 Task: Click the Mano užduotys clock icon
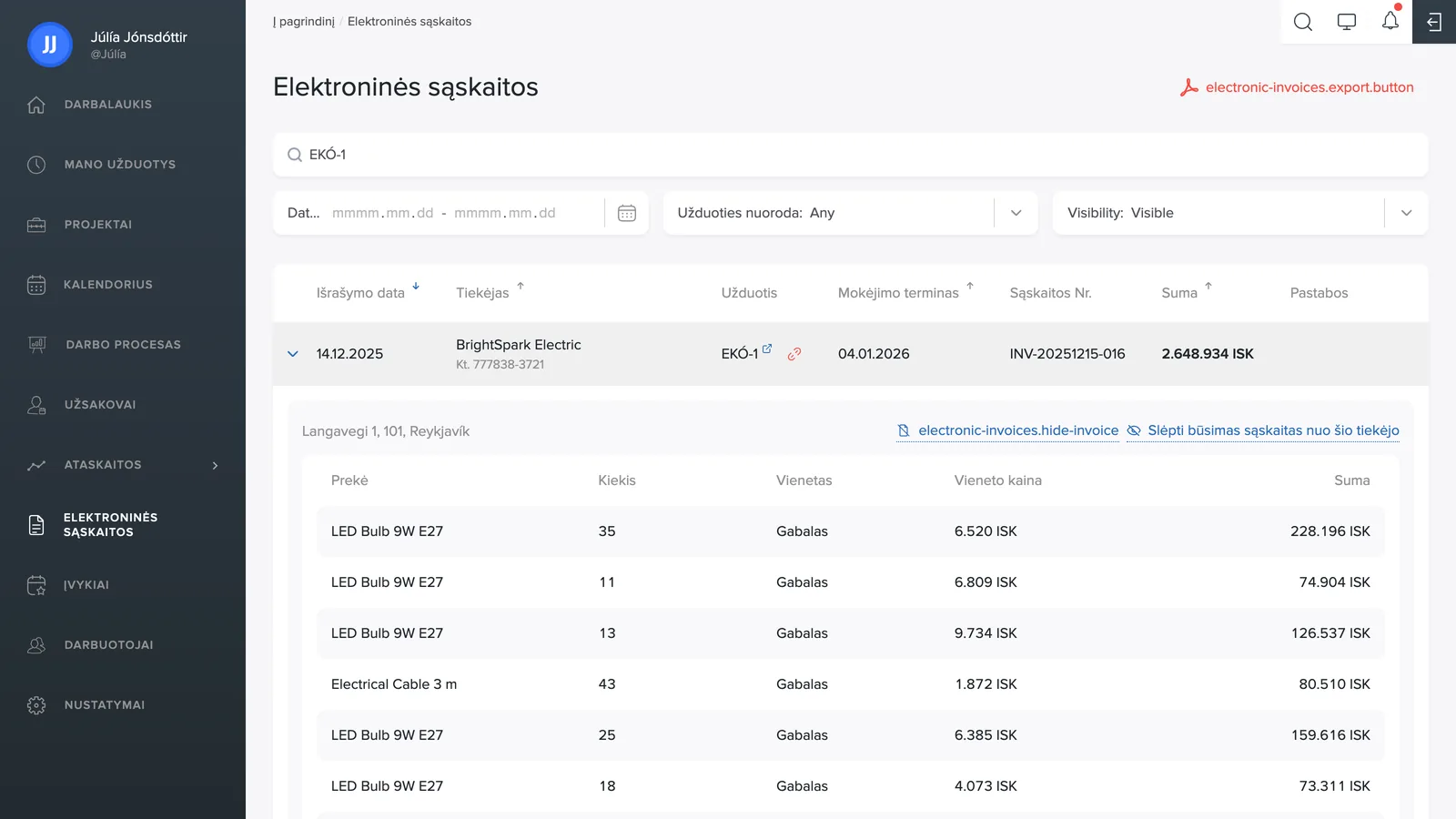click(x=36, y=165)
